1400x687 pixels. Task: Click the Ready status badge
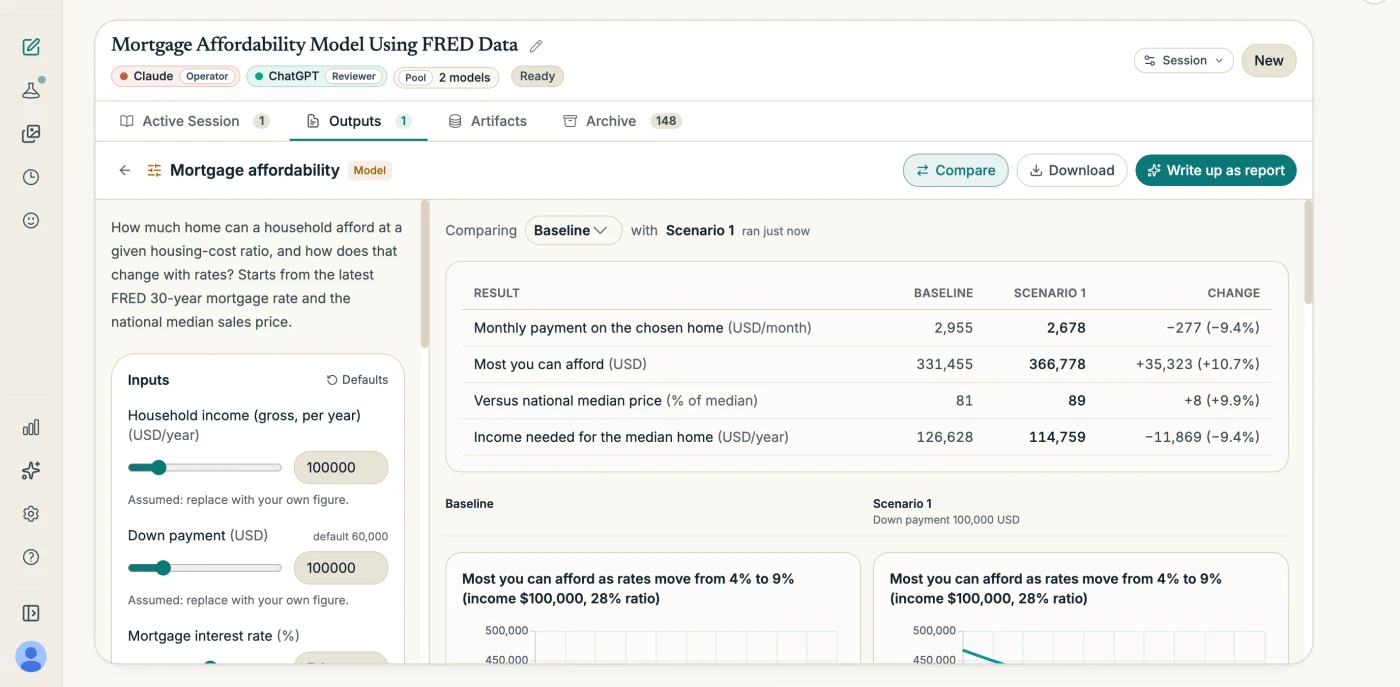tap(538, 76)
